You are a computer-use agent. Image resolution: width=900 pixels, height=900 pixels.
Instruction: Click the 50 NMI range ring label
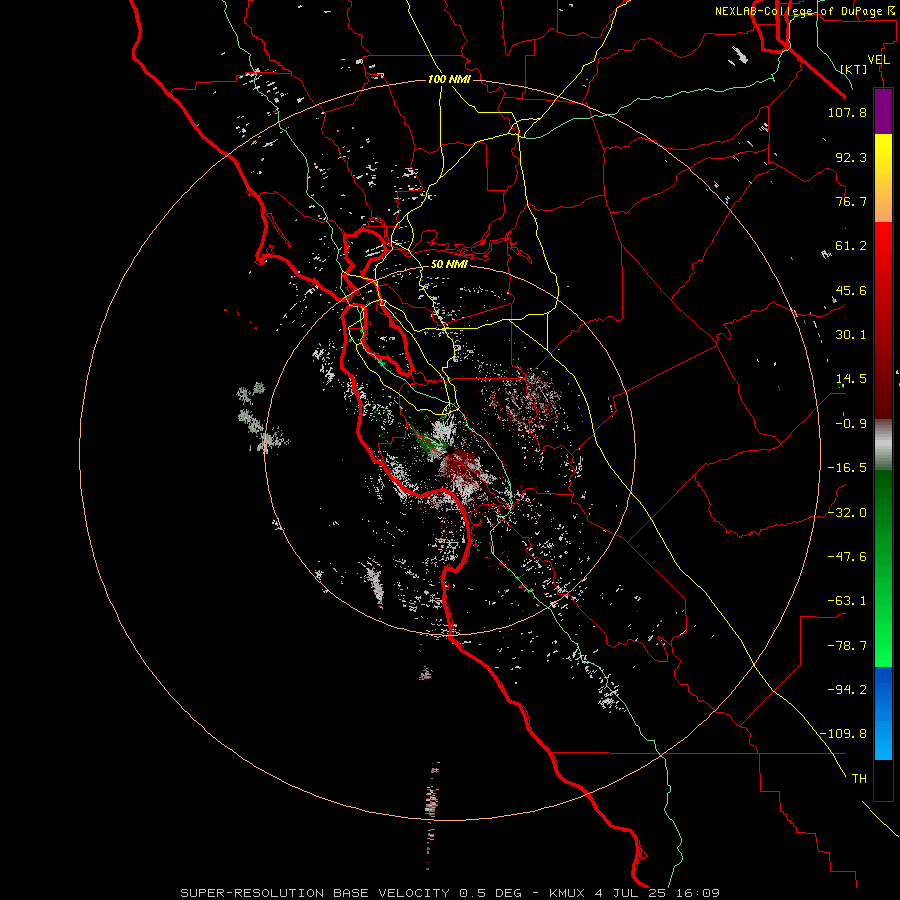449,264
